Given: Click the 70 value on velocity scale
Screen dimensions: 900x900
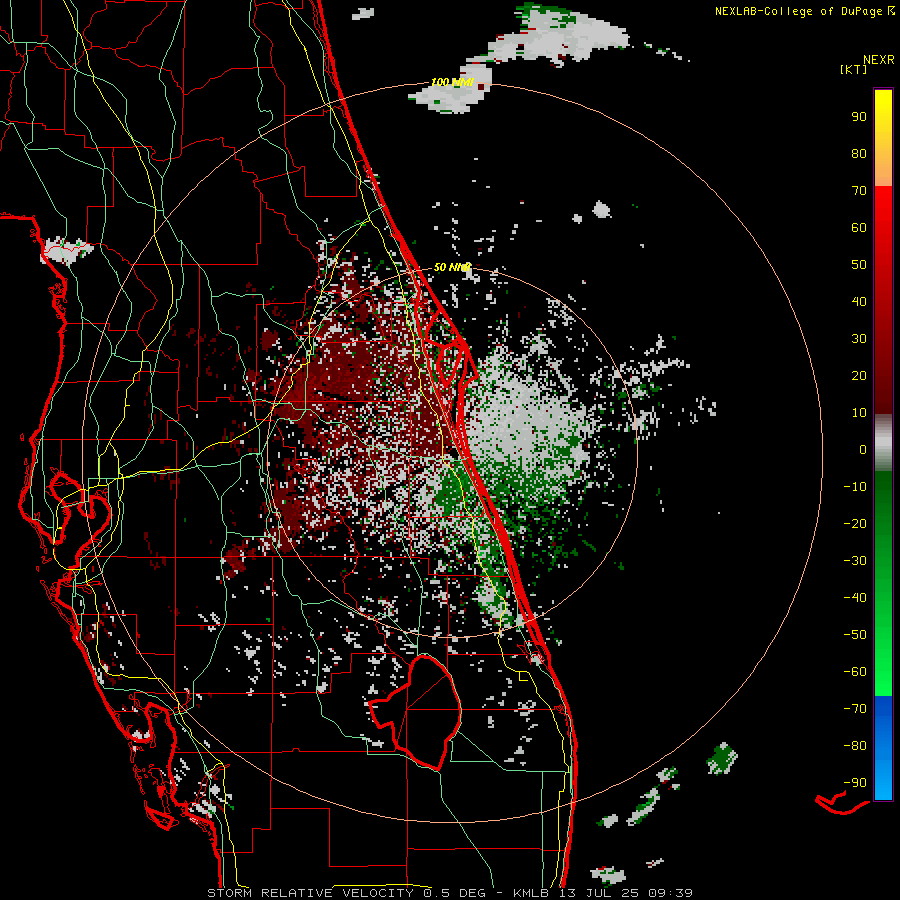Looking at the screenshot, I should (x=859, y=191).
